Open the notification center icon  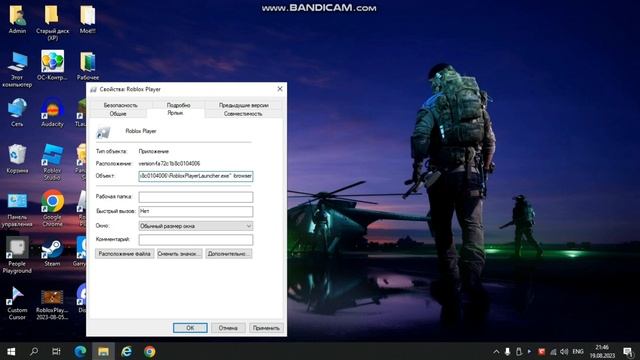point(628,351)
